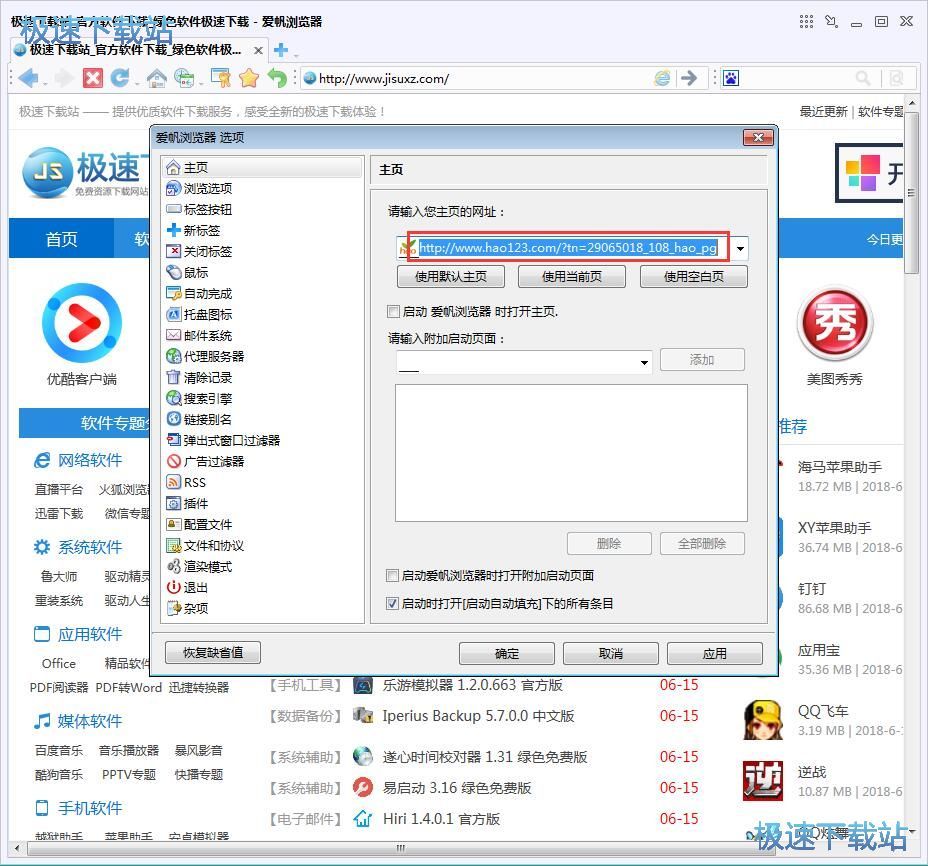Viewport: 928px width, 866px height.
Task: Close the 爱帆浏览器 选项 dialog
Action: (x=758, y=137)
